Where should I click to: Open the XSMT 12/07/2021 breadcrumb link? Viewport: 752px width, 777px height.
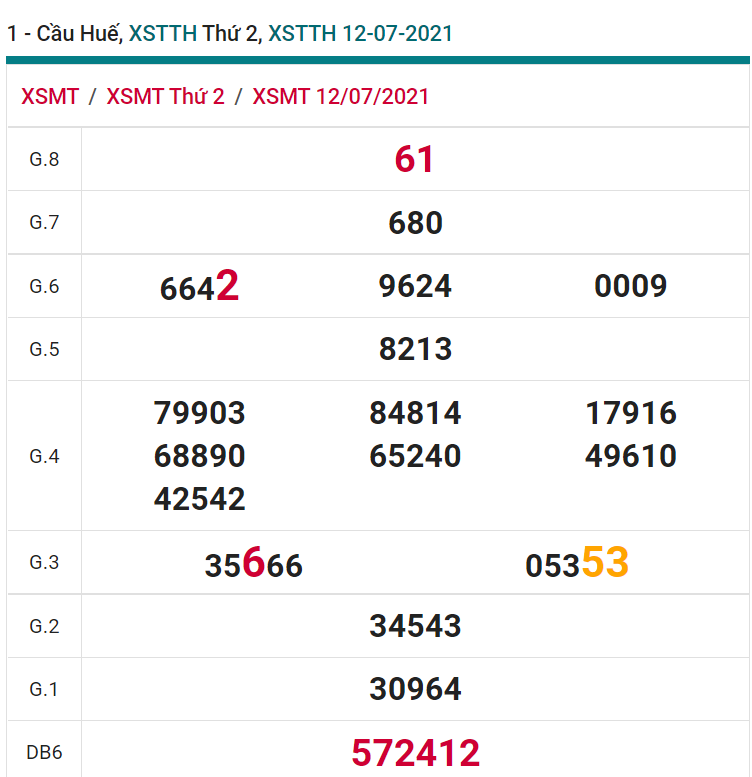pos(340,96)
